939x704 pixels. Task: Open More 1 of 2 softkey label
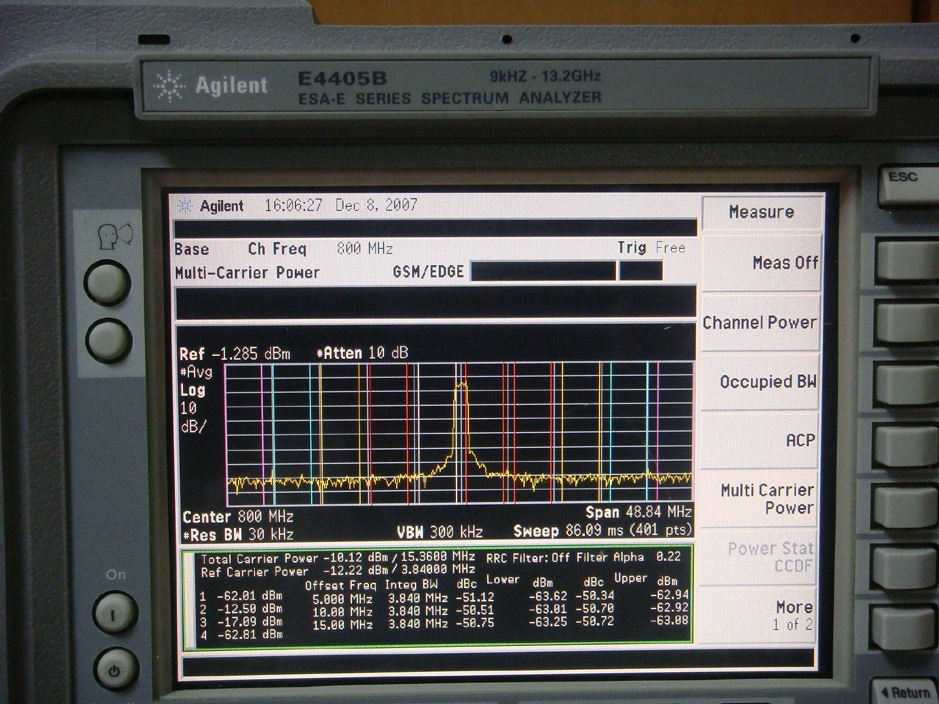click(792, 615)
